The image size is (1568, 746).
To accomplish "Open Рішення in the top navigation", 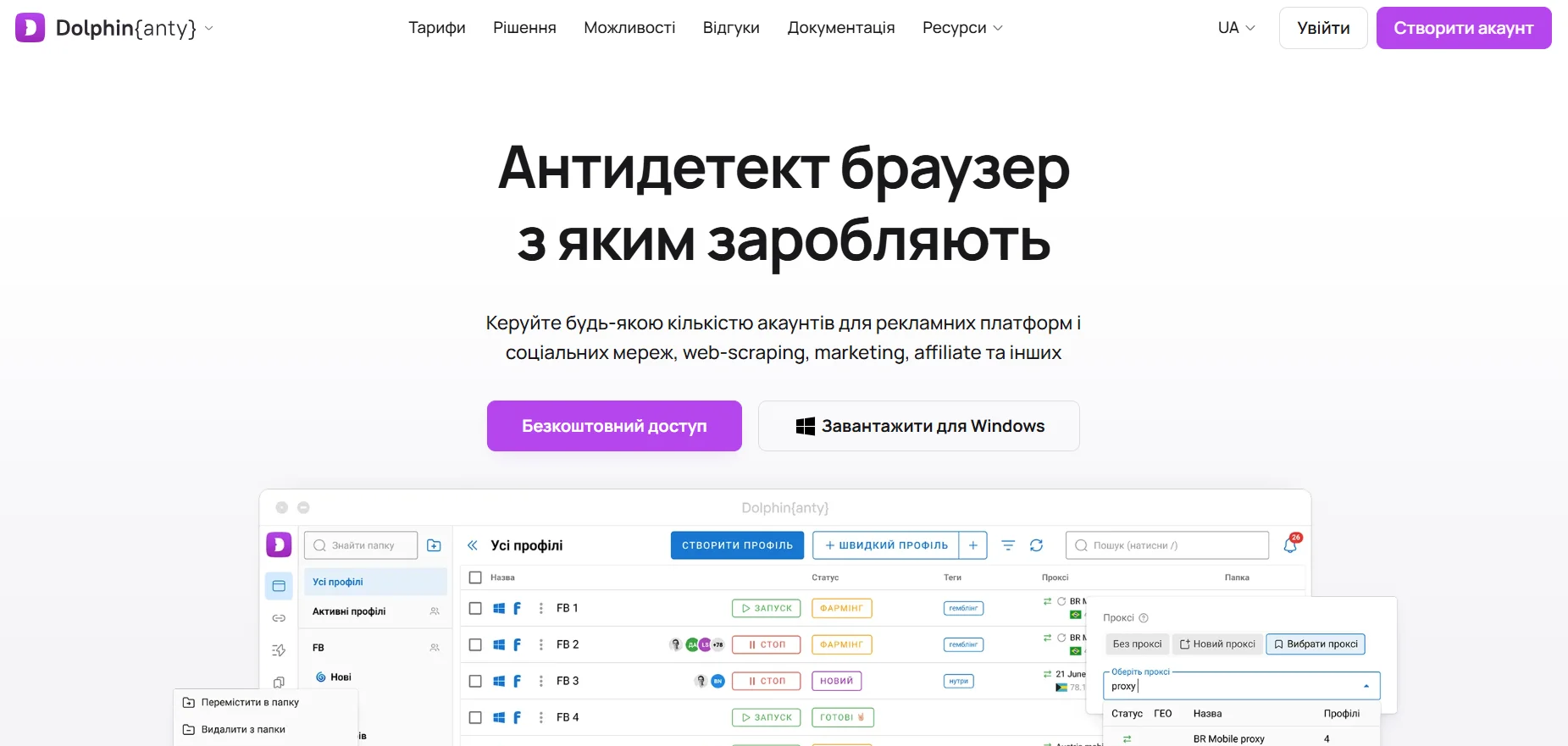I will pos(524,28).
